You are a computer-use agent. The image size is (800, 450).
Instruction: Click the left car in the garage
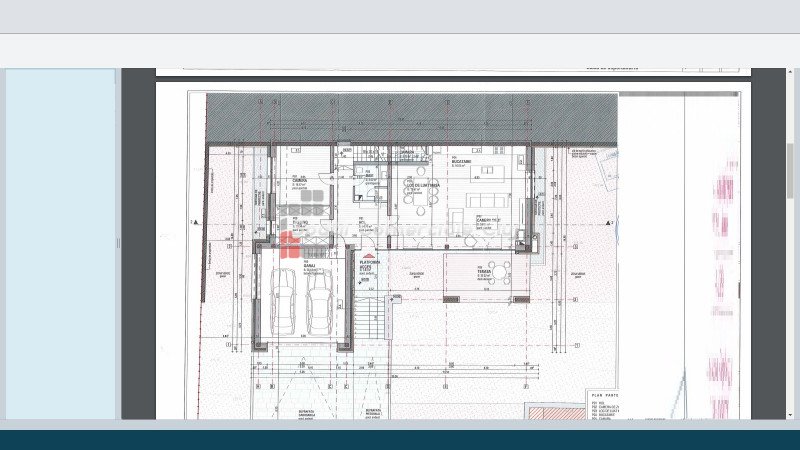(284, 303)
